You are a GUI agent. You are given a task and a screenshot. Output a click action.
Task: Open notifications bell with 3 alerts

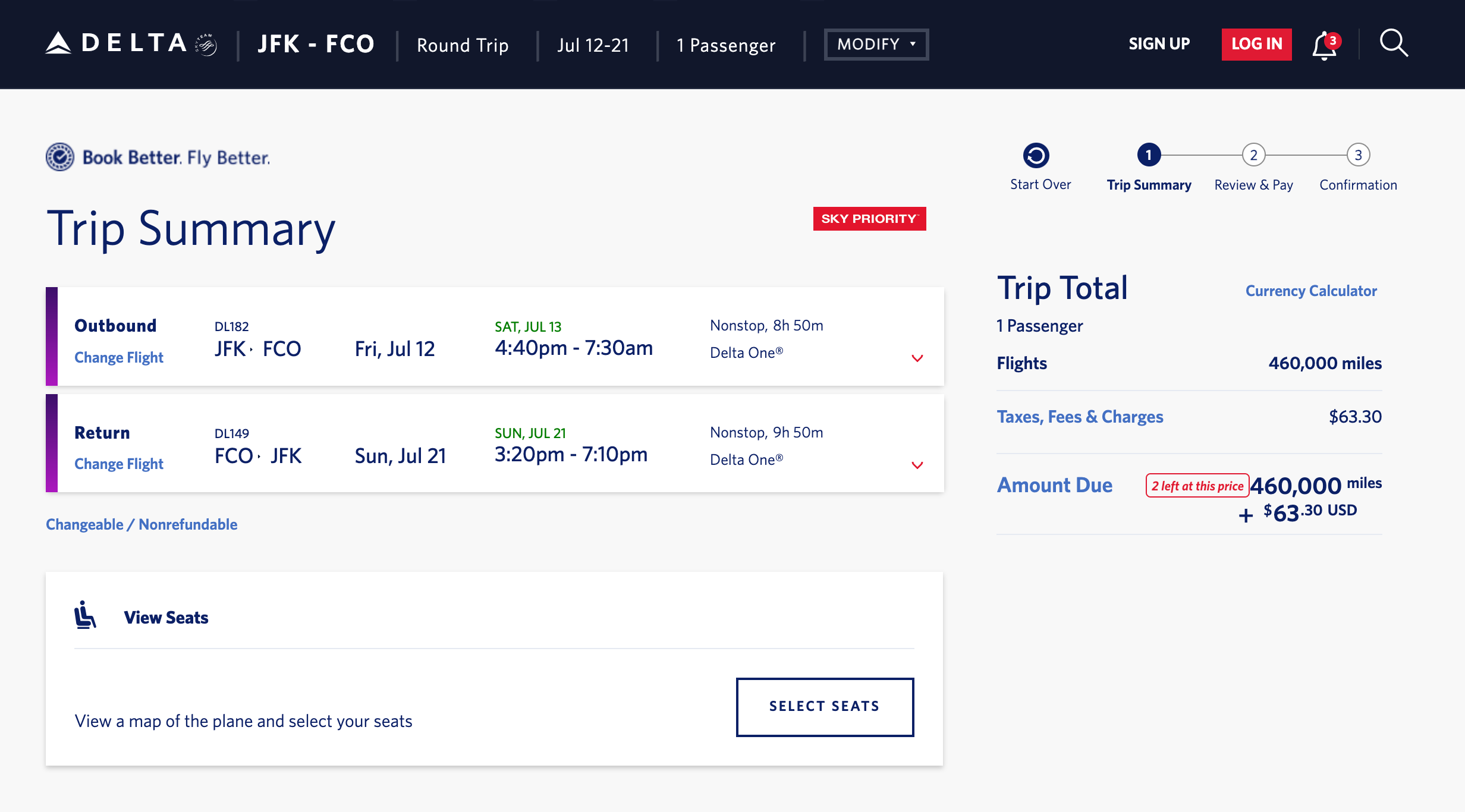1325,43
